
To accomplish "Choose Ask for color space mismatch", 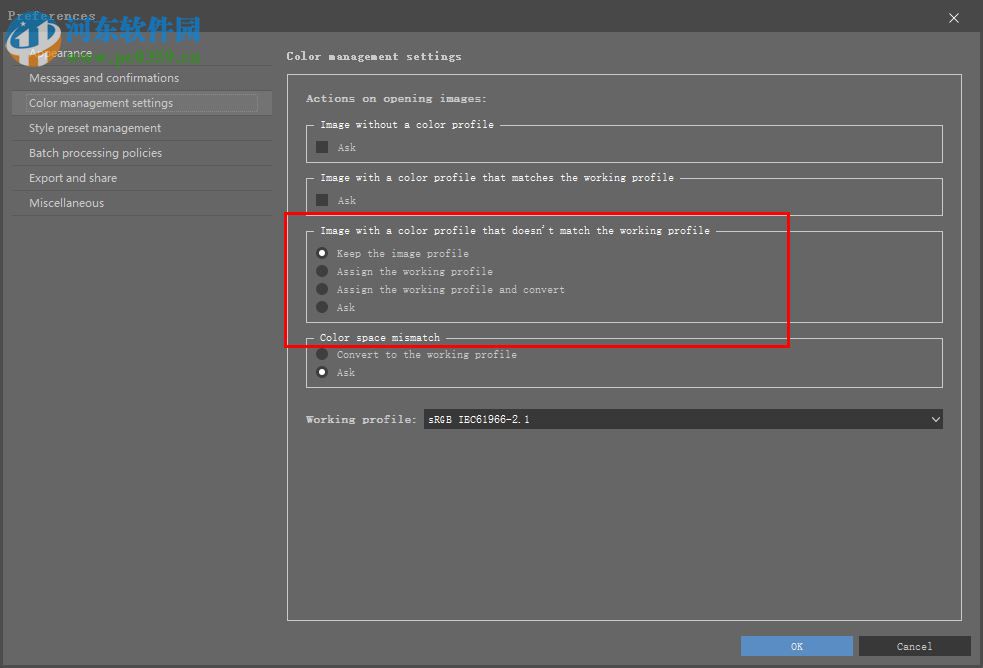I will [322, 371].
